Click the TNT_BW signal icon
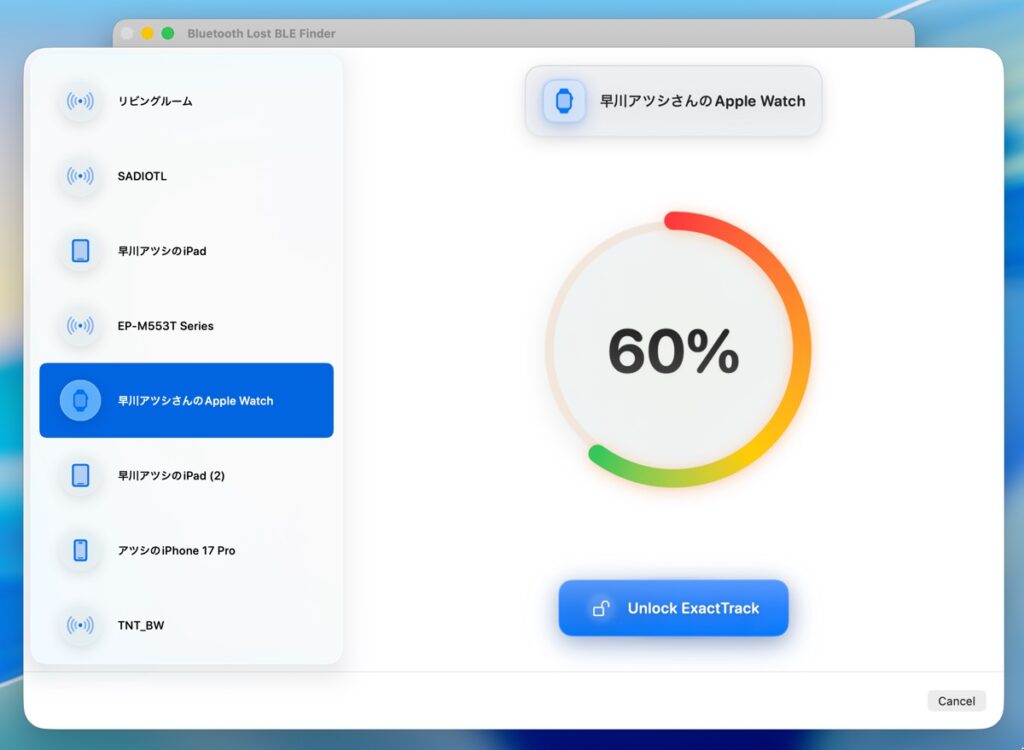This screenshot has height=750, width=1024. pos(80,625)
